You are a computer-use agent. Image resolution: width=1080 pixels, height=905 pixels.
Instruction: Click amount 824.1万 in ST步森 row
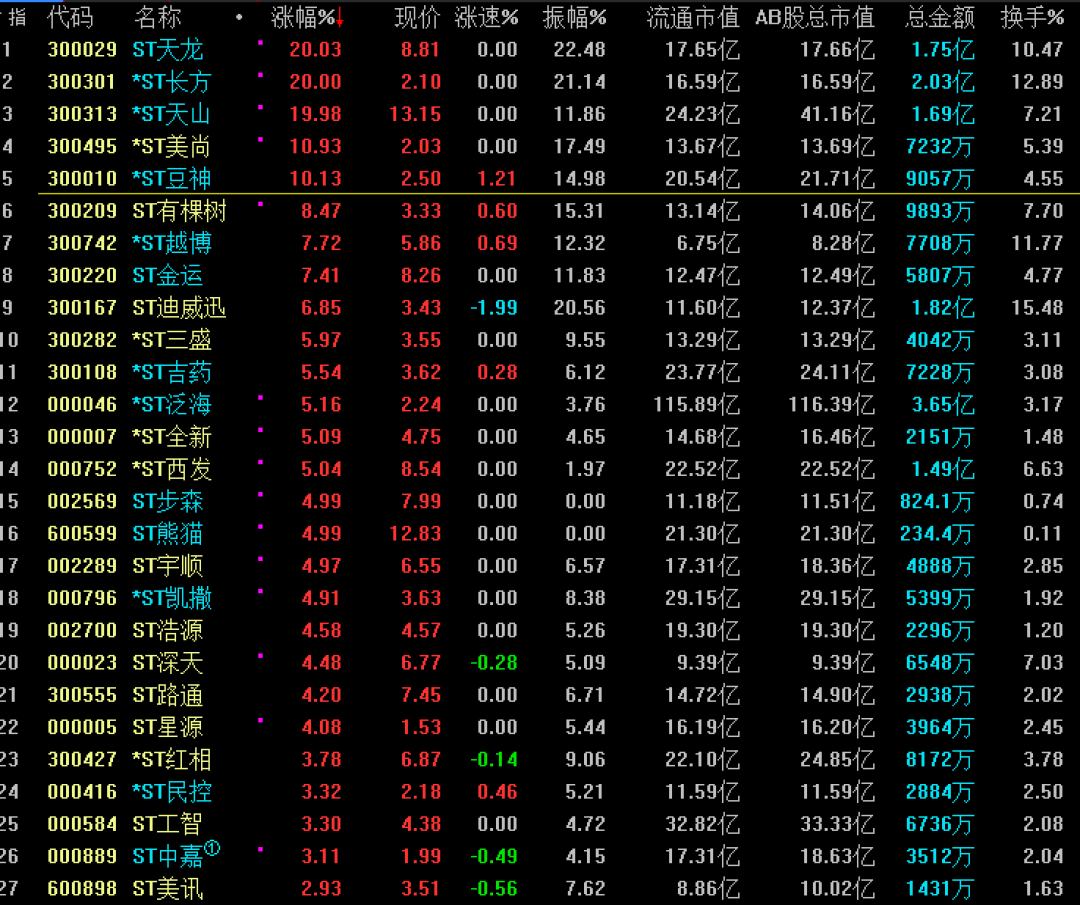pos(937,501)
